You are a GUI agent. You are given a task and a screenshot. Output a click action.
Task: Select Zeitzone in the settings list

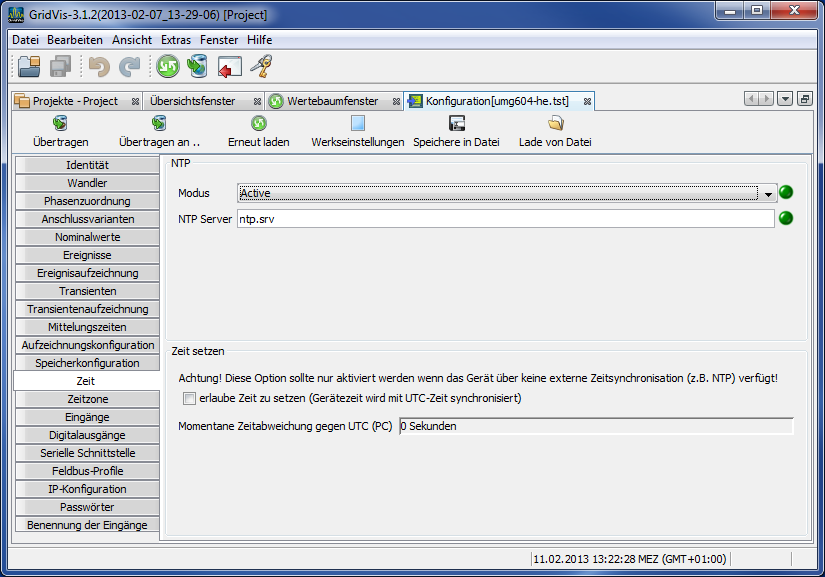coord(87,398)
